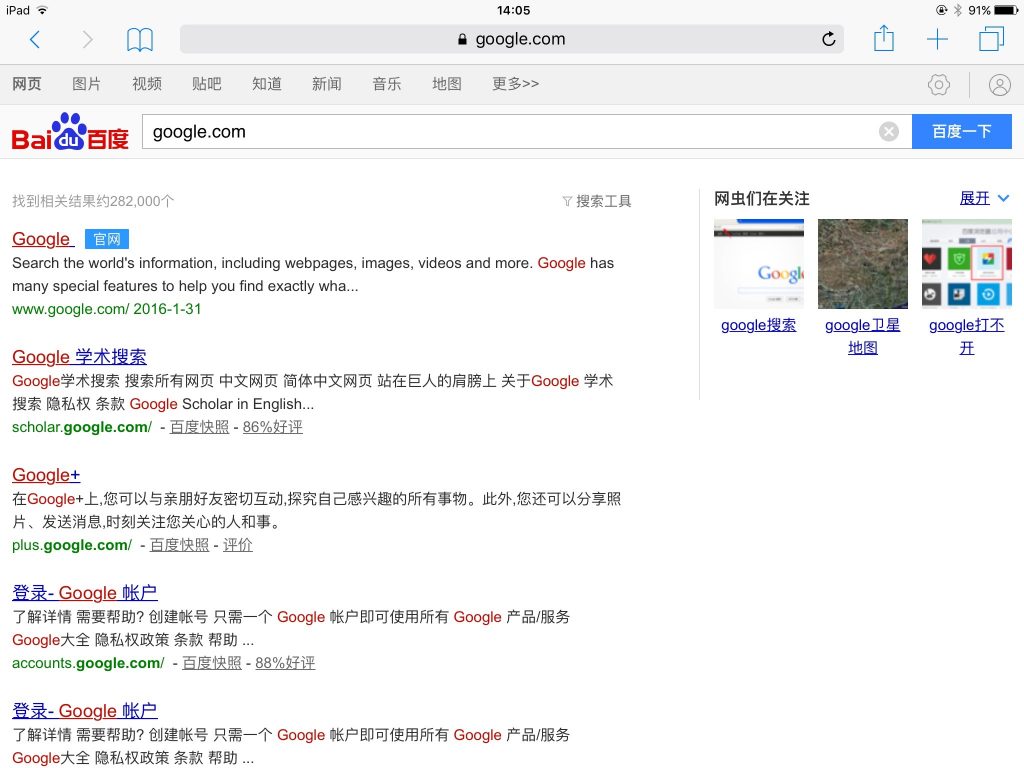Tap the battery indicator in status bar
The image size is (1024, 768).
click(x=1006, y=10)
